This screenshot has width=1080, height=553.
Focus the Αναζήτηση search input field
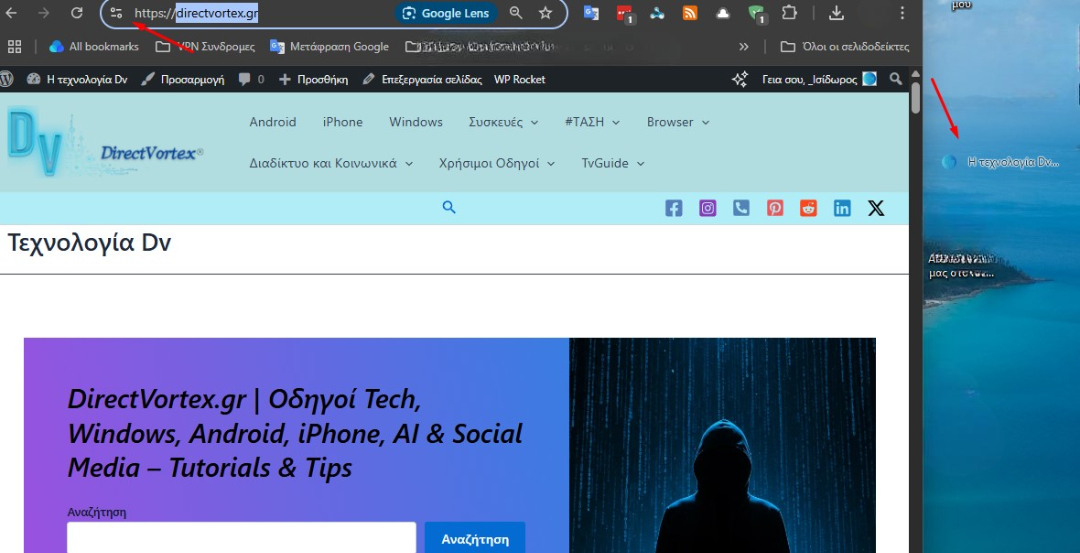[x=242, y=538]
